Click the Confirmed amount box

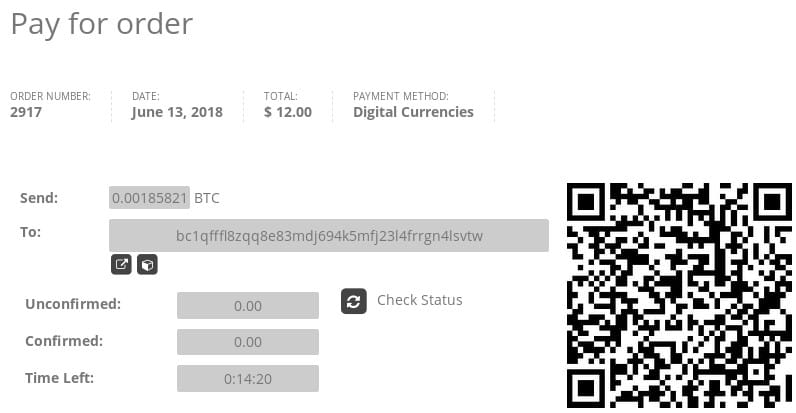click(x=247, y=342)
